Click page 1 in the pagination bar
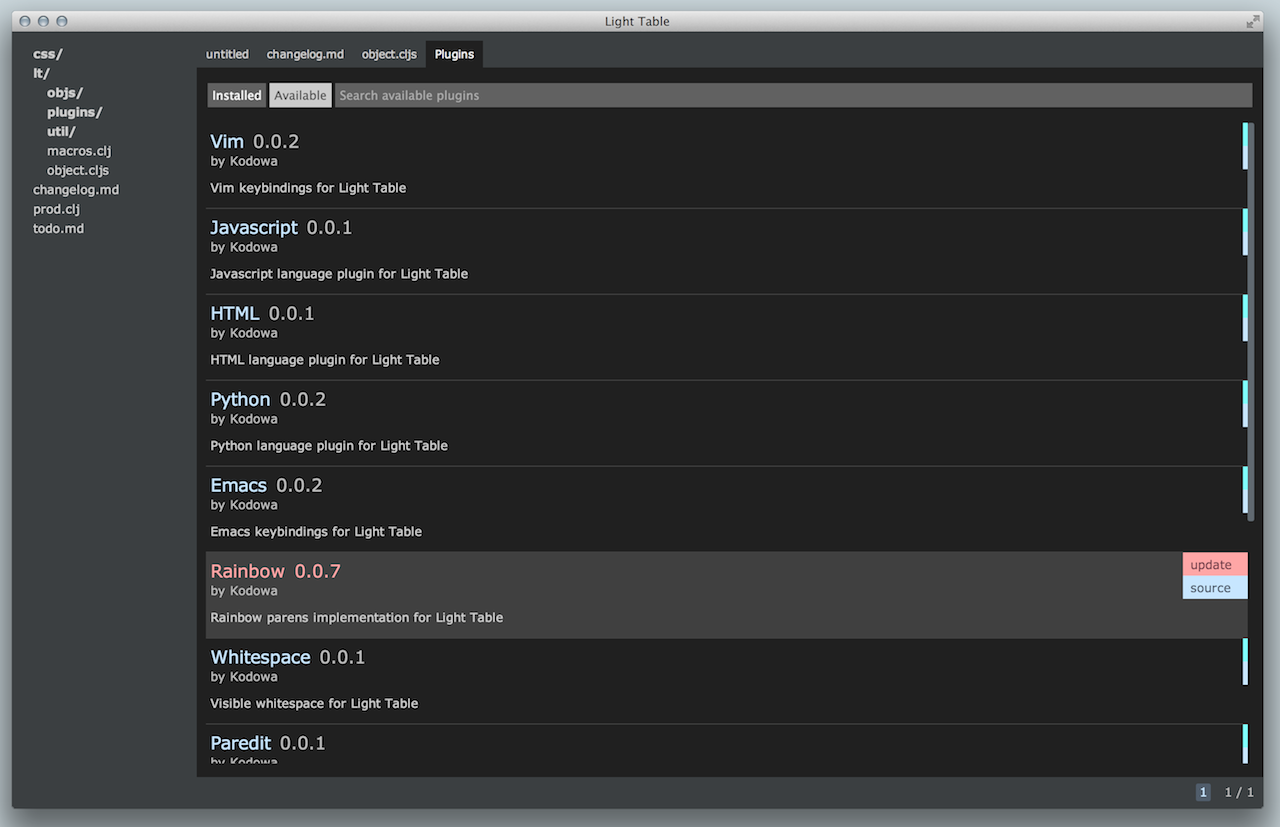 (1203, 791)
